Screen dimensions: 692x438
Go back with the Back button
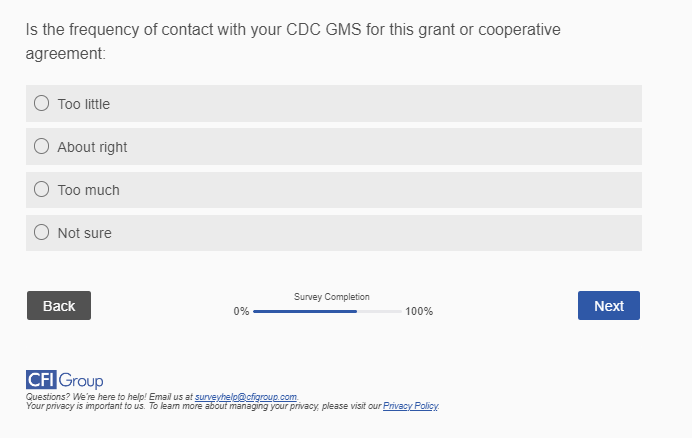point(59,306)
